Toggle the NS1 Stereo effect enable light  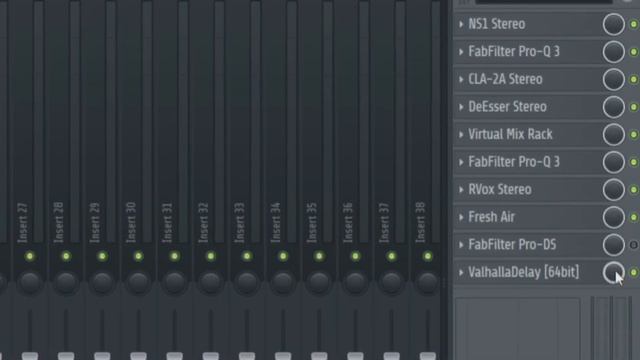click(634, 24)
